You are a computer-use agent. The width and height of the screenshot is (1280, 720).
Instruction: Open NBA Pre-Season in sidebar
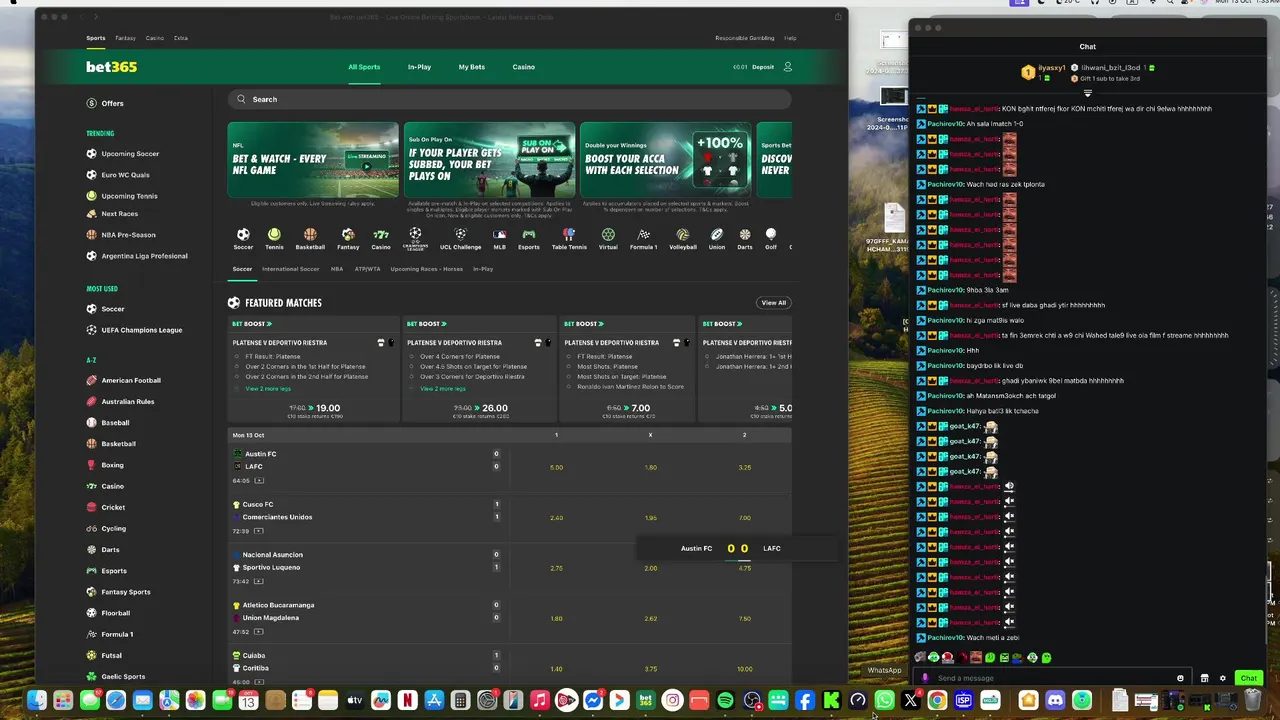coord(128,235)
